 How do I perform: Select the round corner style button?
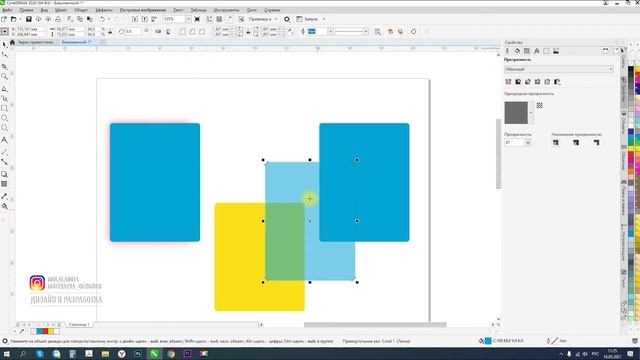(182, 31)
